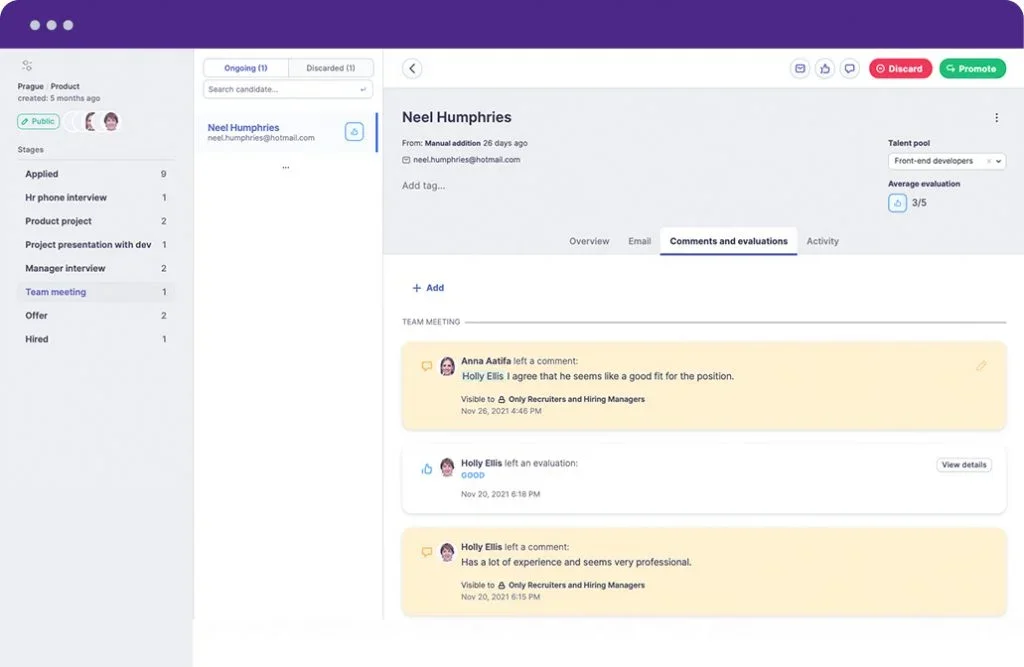Open the three-dot candidate options menu

coord(996,118)
